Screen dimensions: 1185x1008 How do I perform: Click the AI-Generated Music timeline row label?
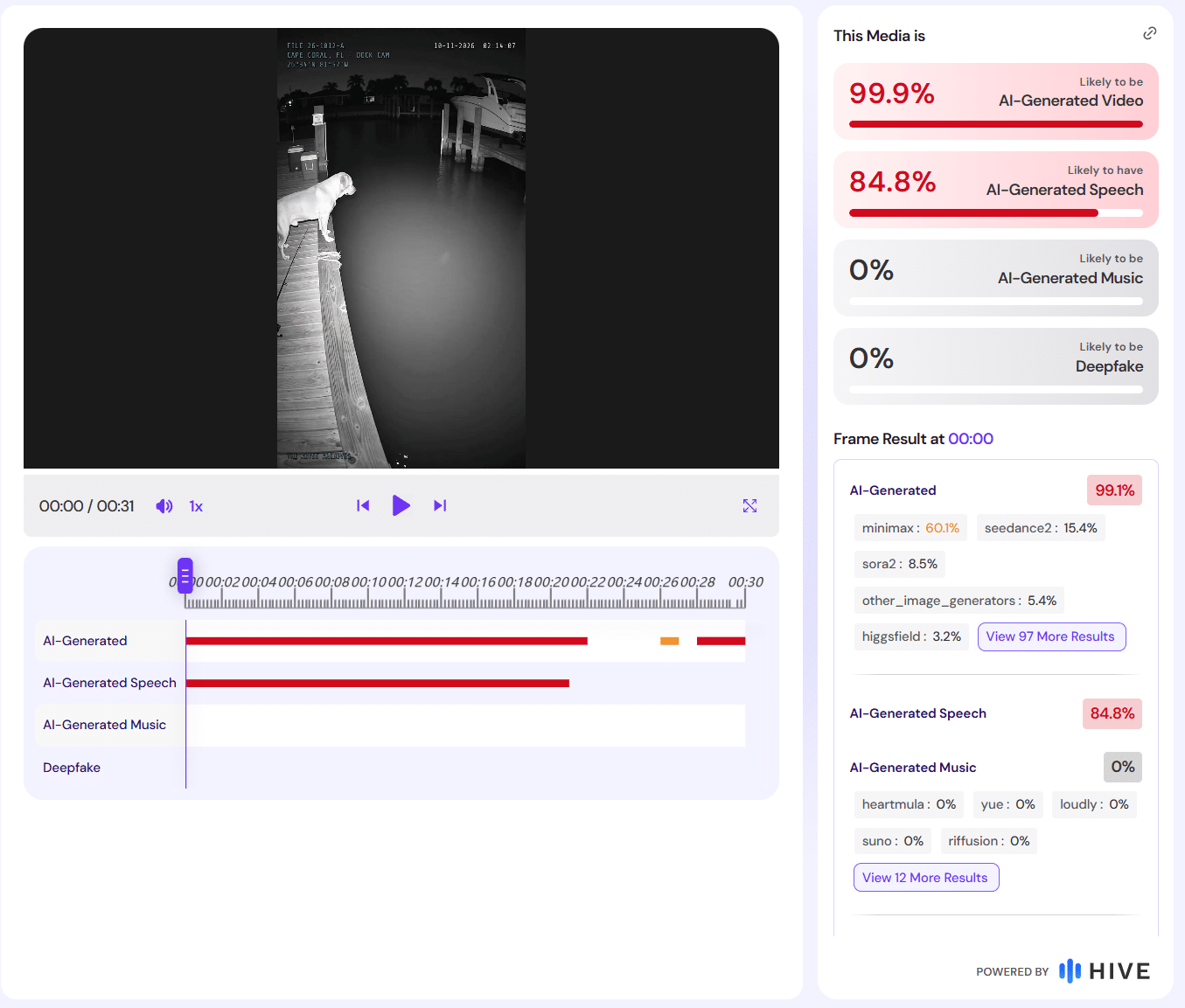(104, 725)
